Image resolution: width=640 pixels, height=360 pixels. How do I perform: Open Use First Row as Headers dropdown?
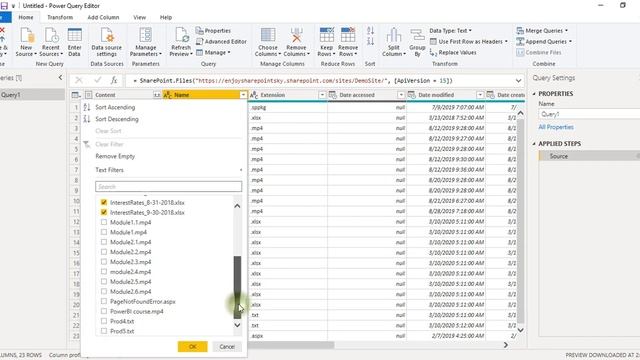[x=469, y=42]
